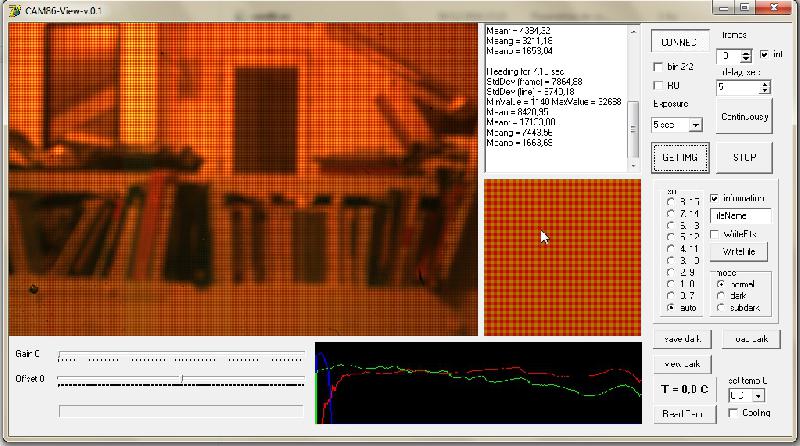The height and width of the screenshot is (446, 800).
Task: Click the StdDev (frame) = 7864,68 line
Action: [x=534, y=82]
